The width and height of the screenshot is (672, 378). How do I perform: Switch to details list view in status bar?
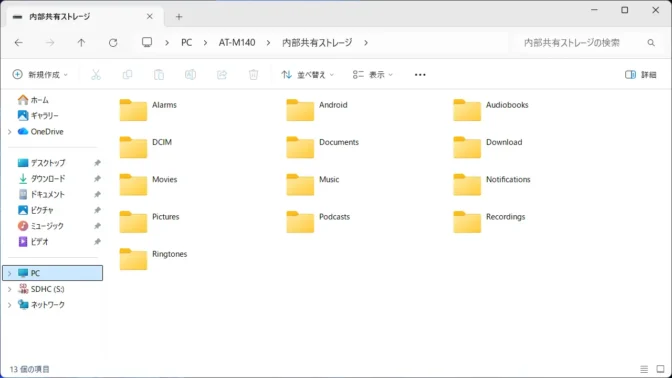644,369
